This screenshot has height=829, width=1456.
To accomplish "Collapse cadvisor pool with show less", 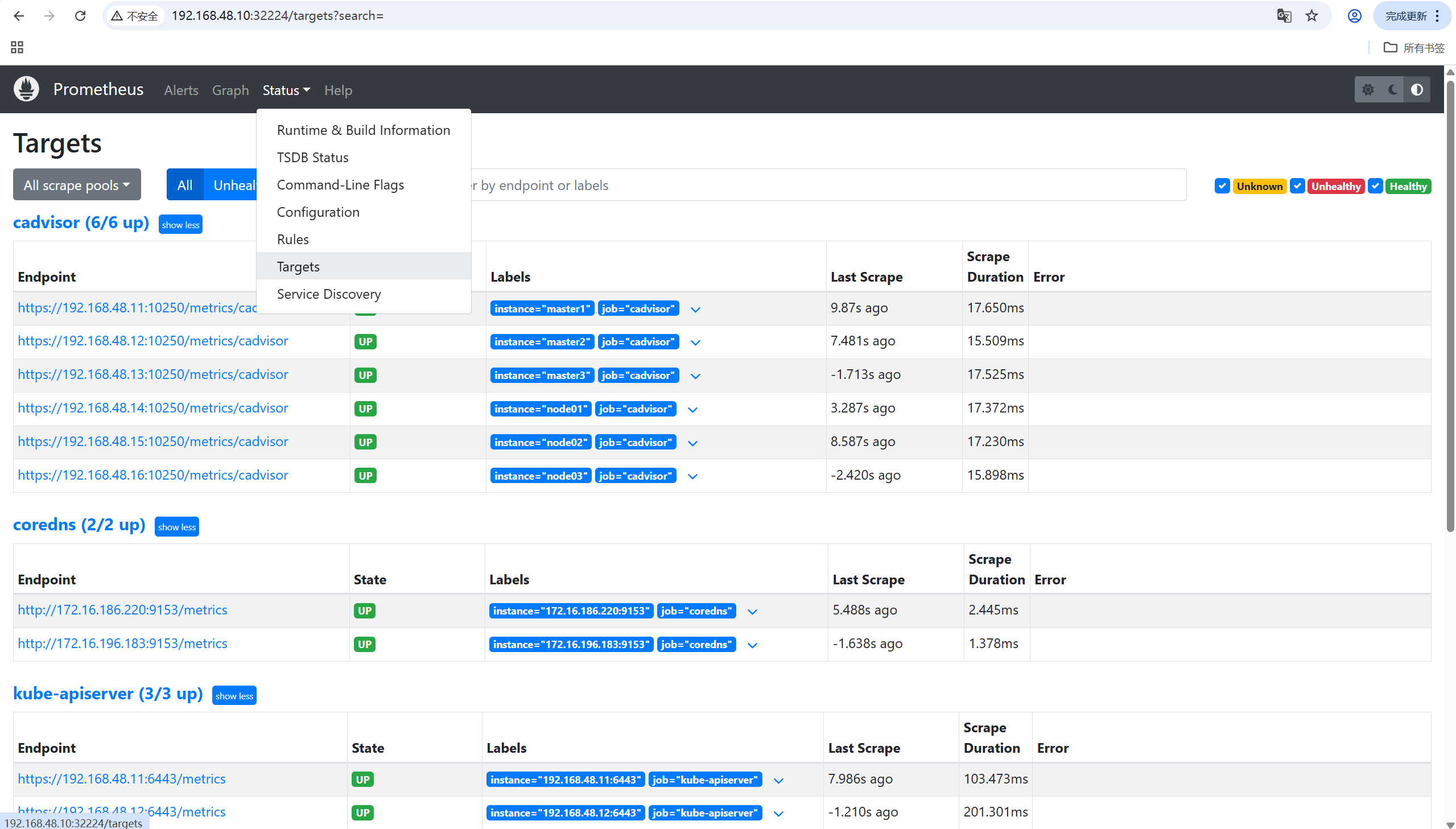I will pos(180,225).
